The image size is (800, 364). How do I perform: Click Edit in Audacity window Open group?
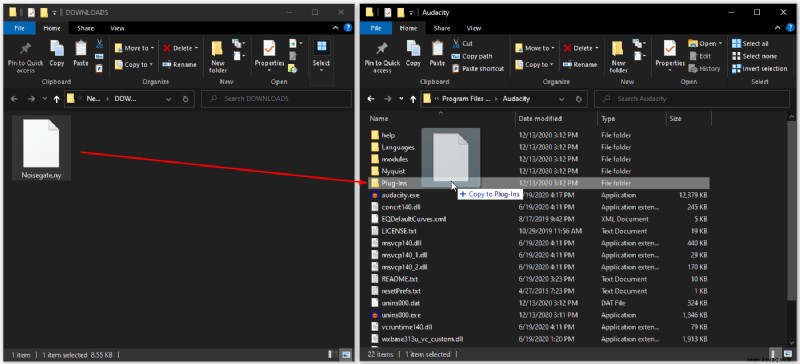point(699,56)
